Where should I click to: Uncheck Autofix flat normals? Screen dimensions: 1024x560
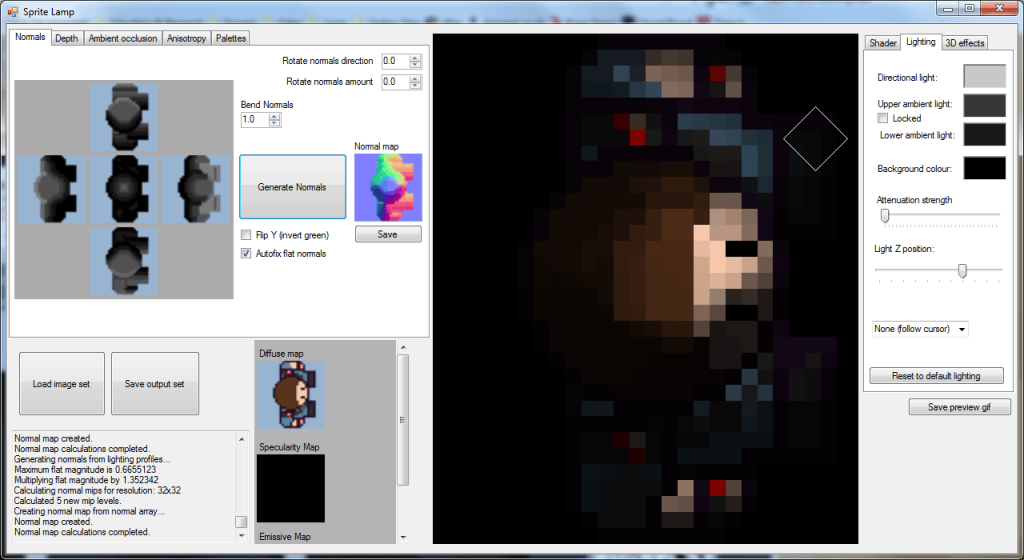pos(246,253)
